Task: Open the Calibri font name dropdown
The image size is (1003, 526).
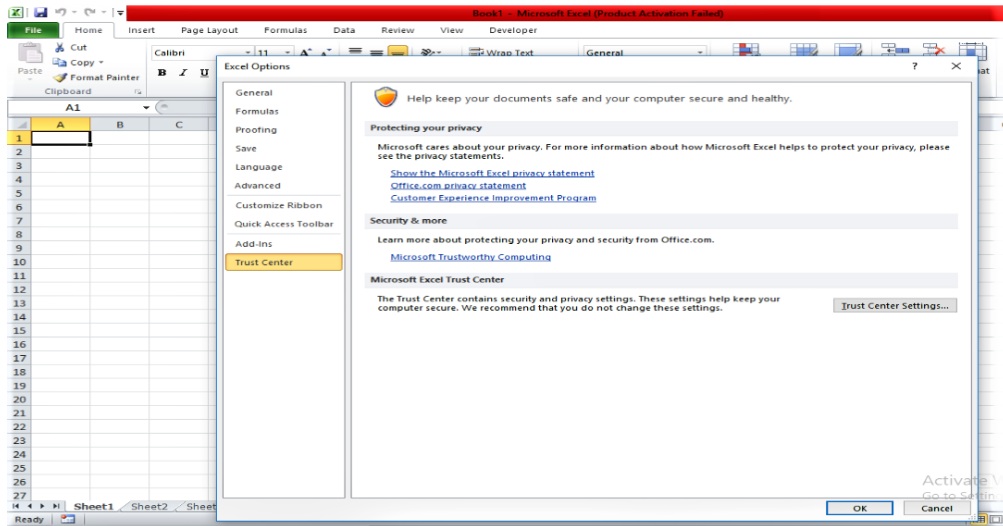Action: pyautogui.click(x=248, y=52)
